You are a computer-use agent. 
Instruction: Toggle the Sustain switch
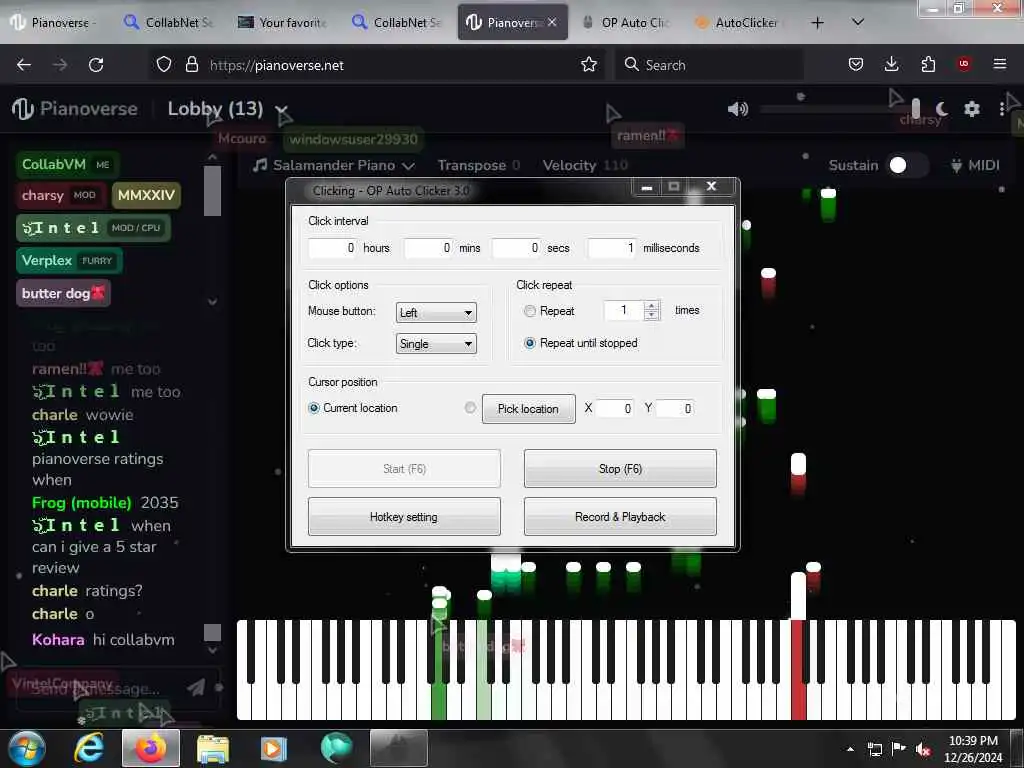[x=908, y=165]
